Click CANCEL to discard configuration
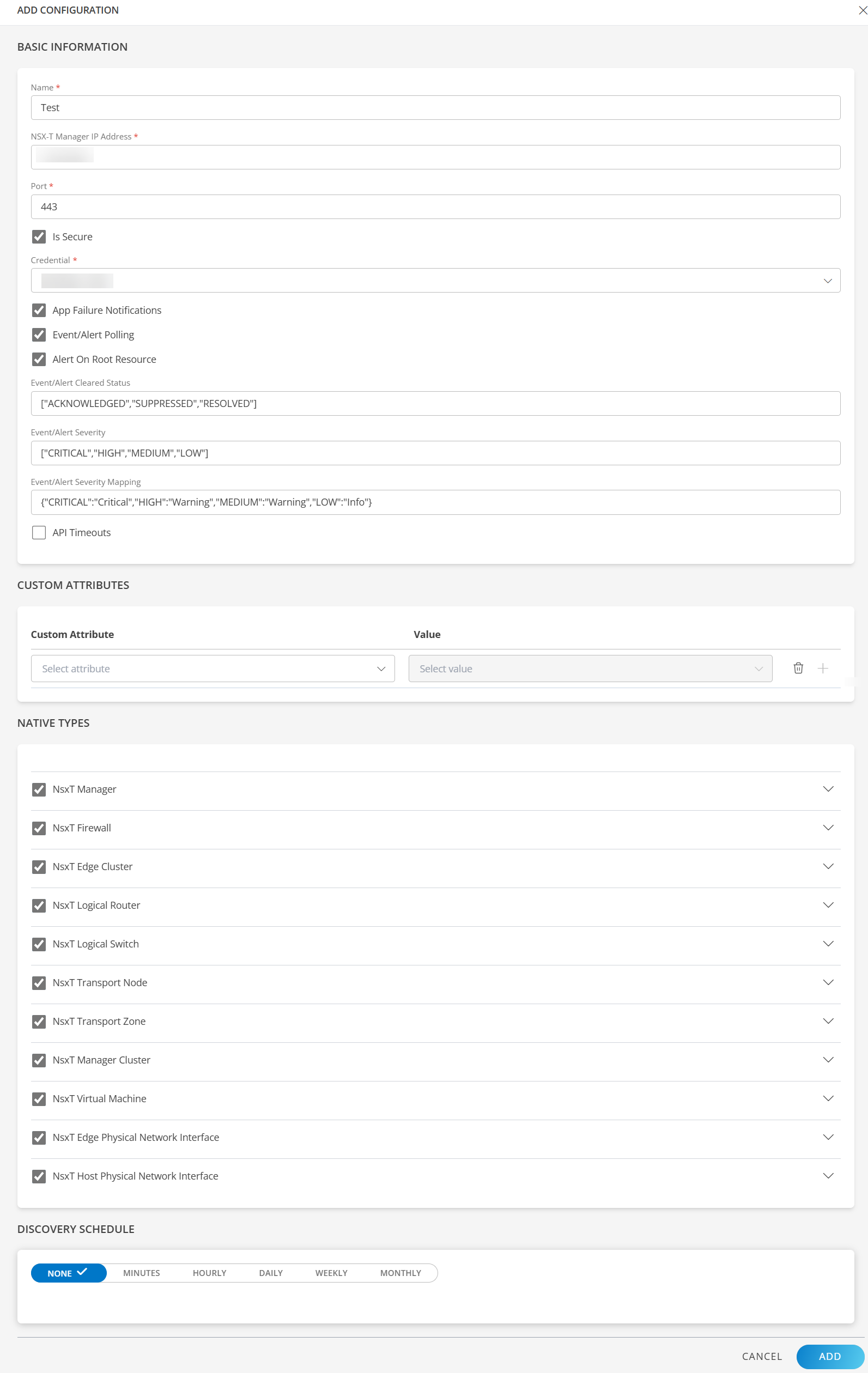868x1373 pixels. coord(761,1357)
